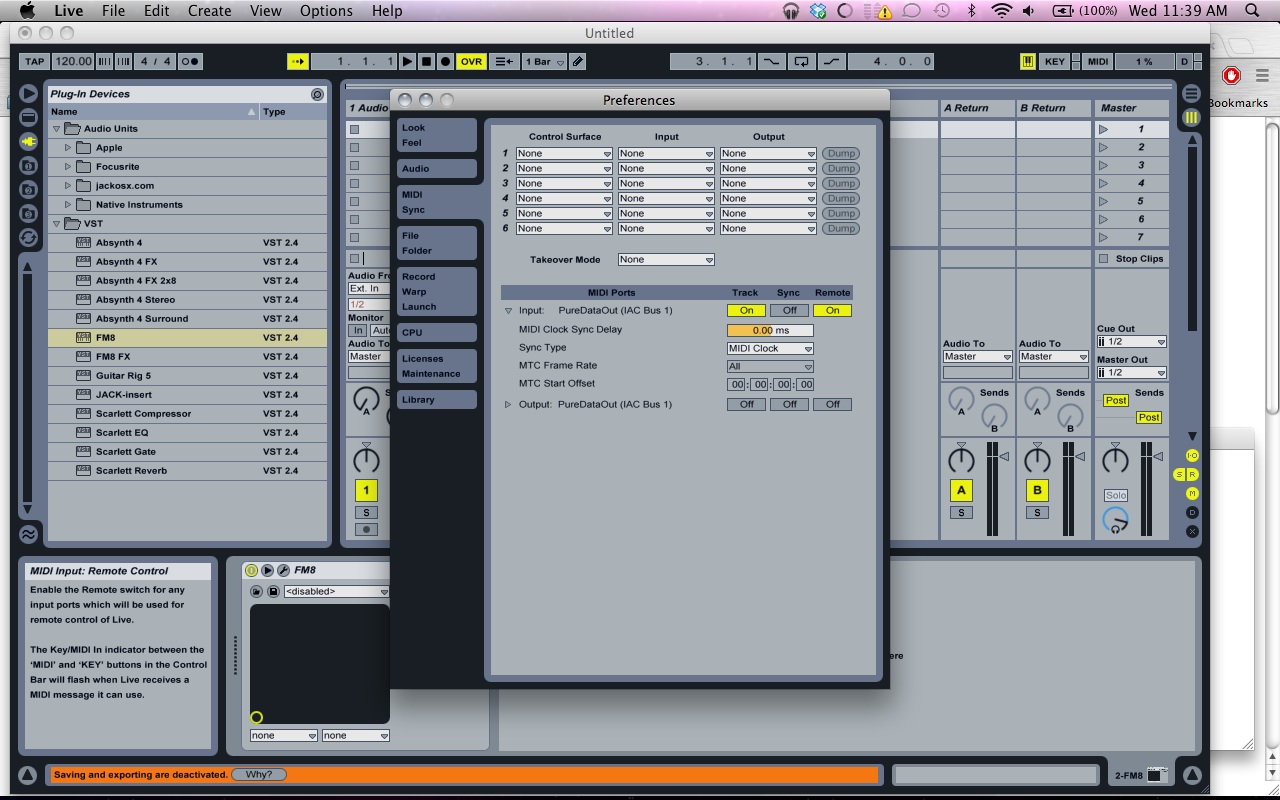Open Look Feel preferences tab
This screenshot has width=1280, height=800.
[x=436, y=135]
